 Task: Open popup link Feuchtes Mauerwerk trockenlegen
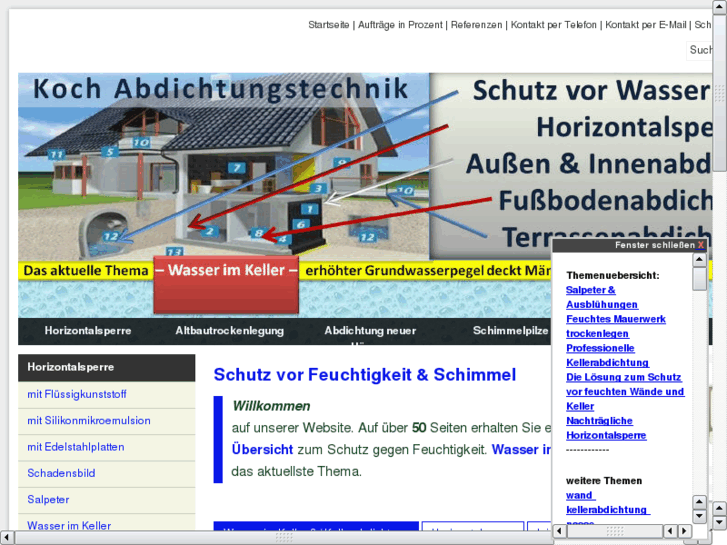click(616, 327)
